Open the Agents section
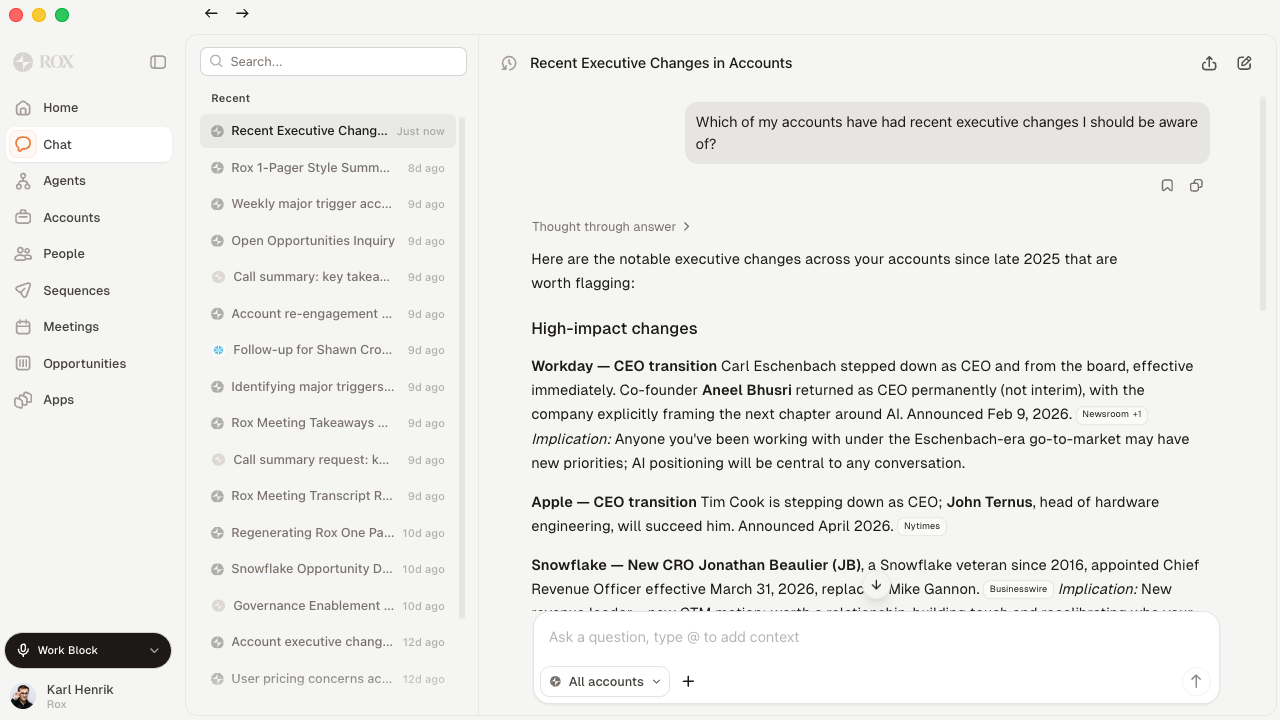The height and width of the screenshot is (720, 1280). click(89, 181)
